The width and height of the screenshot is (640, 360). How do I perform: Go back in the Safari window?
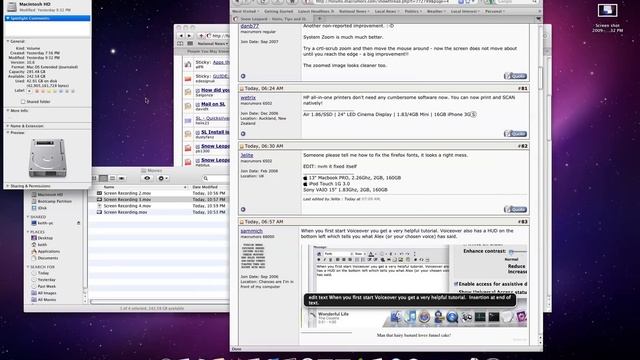(181, 36)
